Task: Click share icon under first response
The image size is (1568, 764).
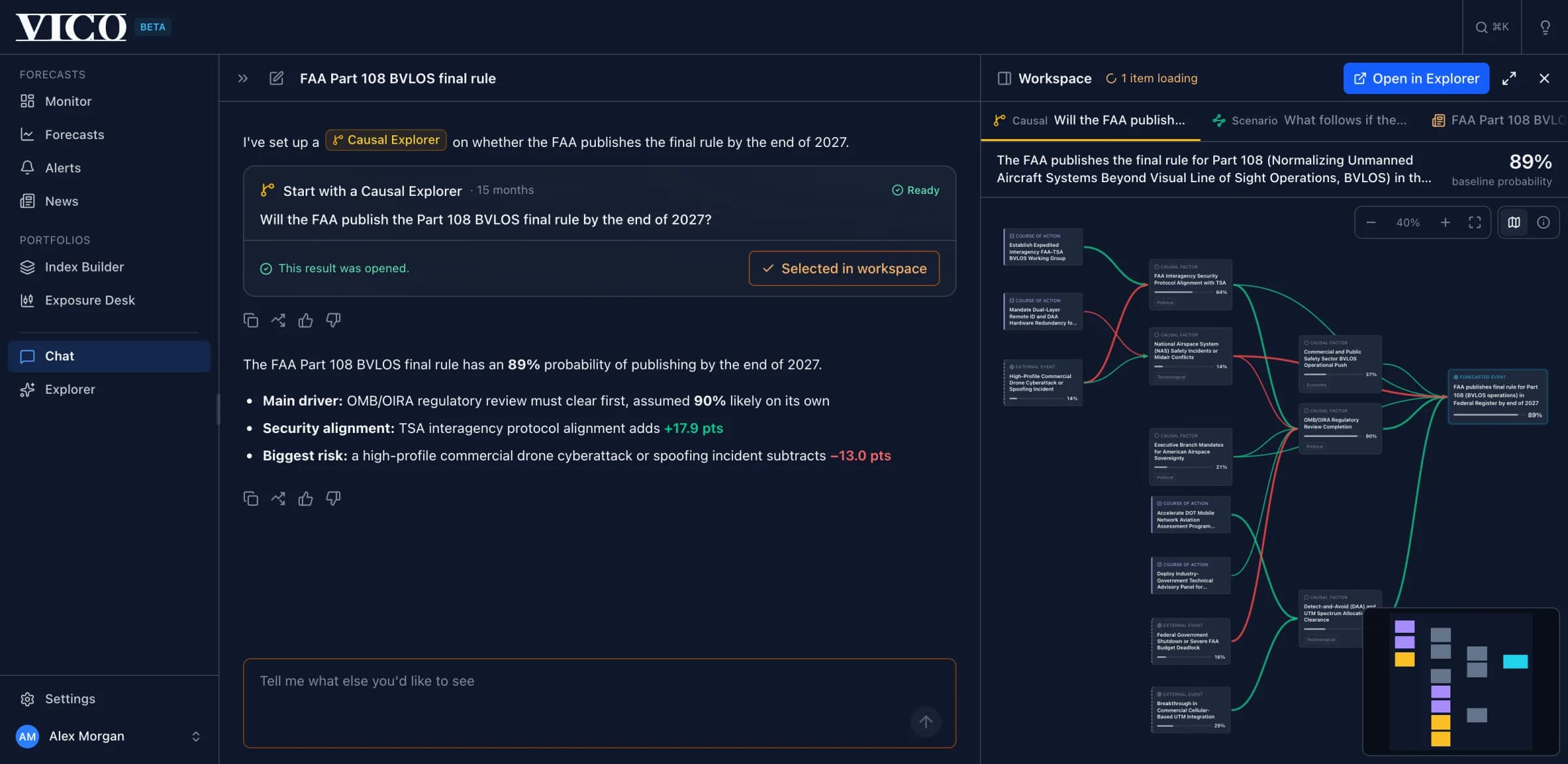Action: point(278,320)
